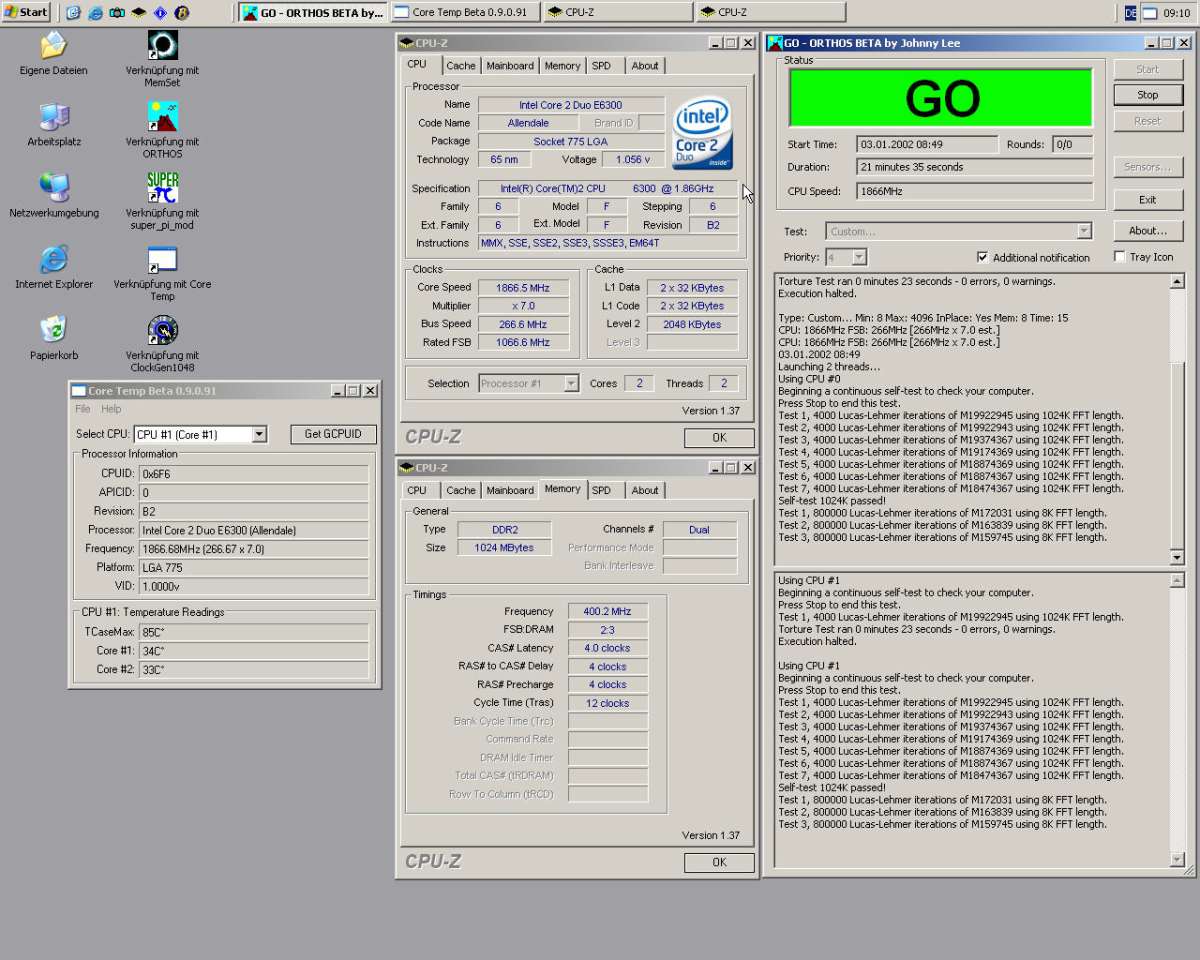Click lower ORTHOS log scrollbar down arrow
This screenshot has height=960, width=1200.
[x=1177, y=859]
